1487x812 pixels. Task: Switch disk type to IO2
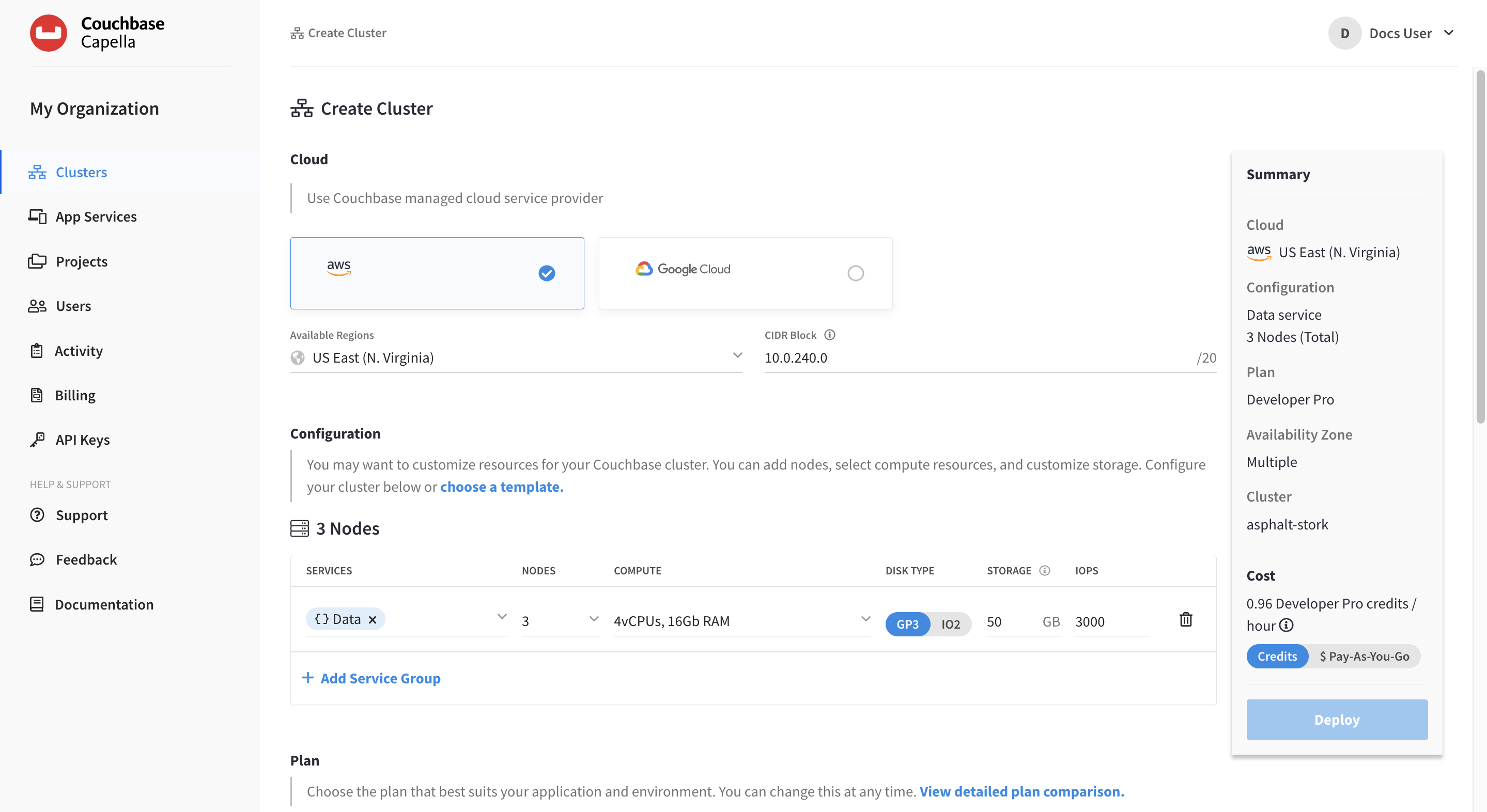coord(950,624)
